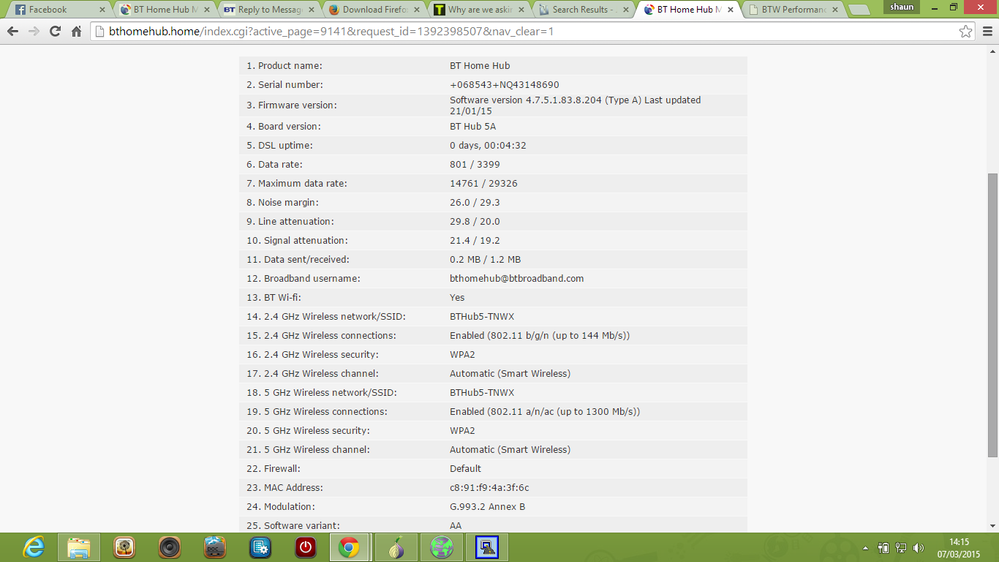Switch to the Search Results tab
This screenshot has width=999, height=562.
[584, 10]
